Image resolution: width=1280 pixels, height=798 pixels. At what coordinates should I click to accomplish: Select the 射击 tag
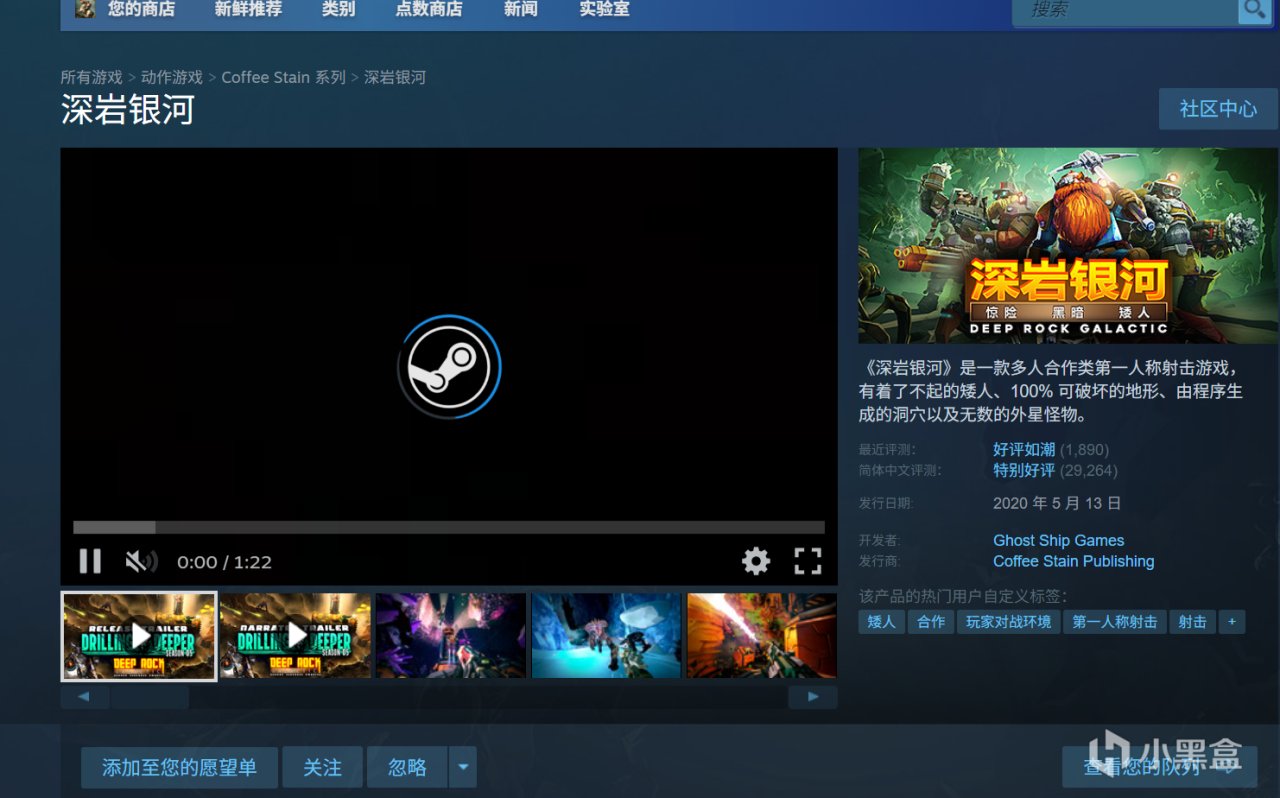[x=1192, y=622]
